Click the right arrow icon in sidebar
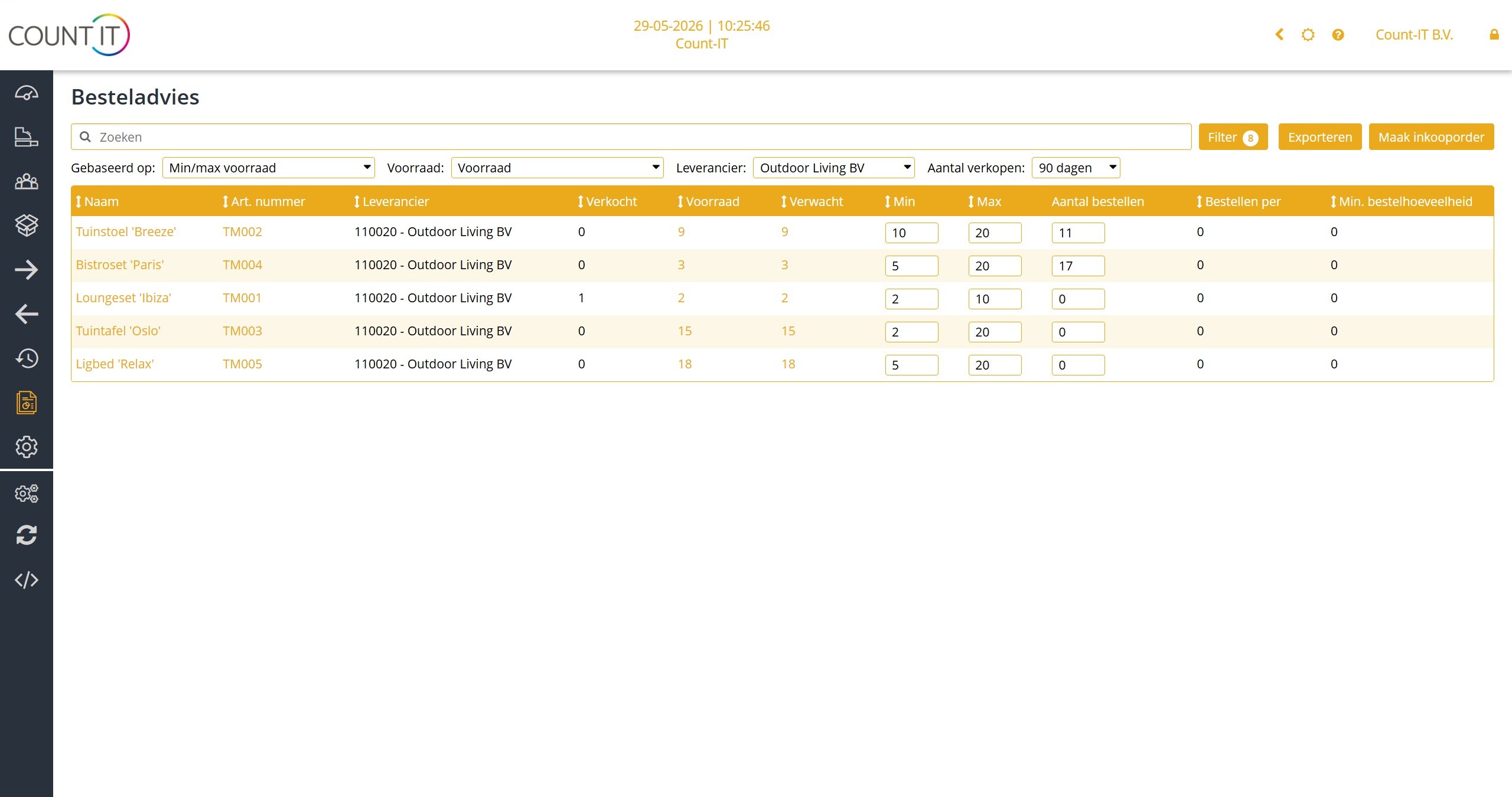1512x797 pixels. point(27,270)
